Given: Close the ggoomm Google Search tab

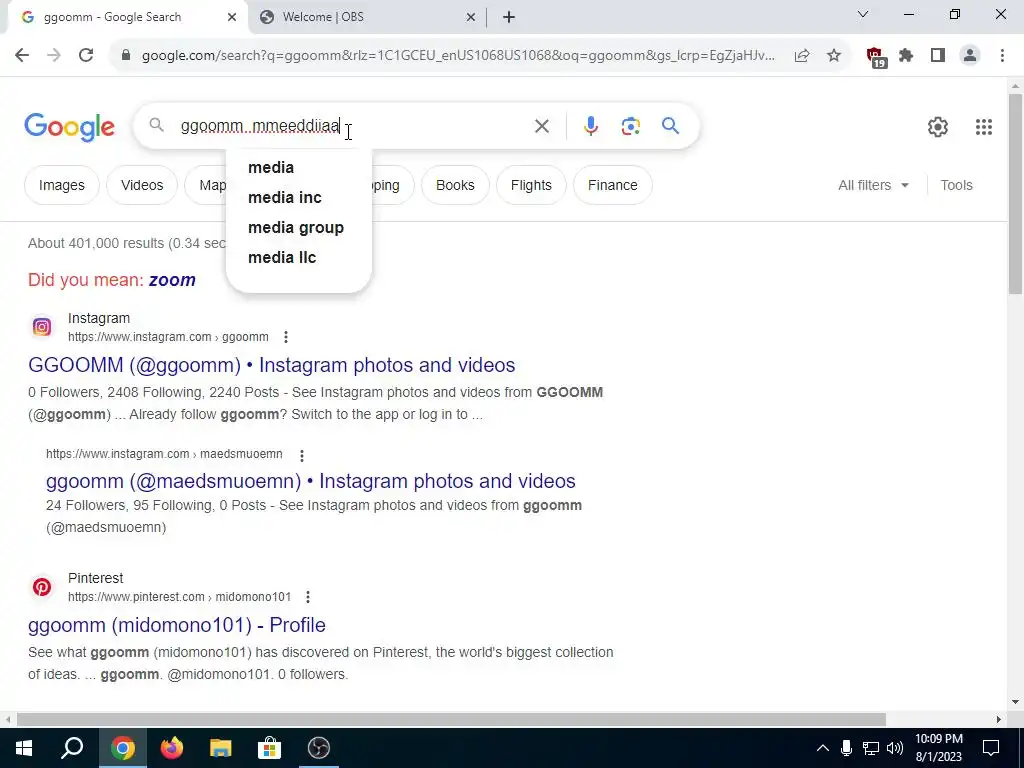Looking at the screenshot, I should click(x=232, y=18).
